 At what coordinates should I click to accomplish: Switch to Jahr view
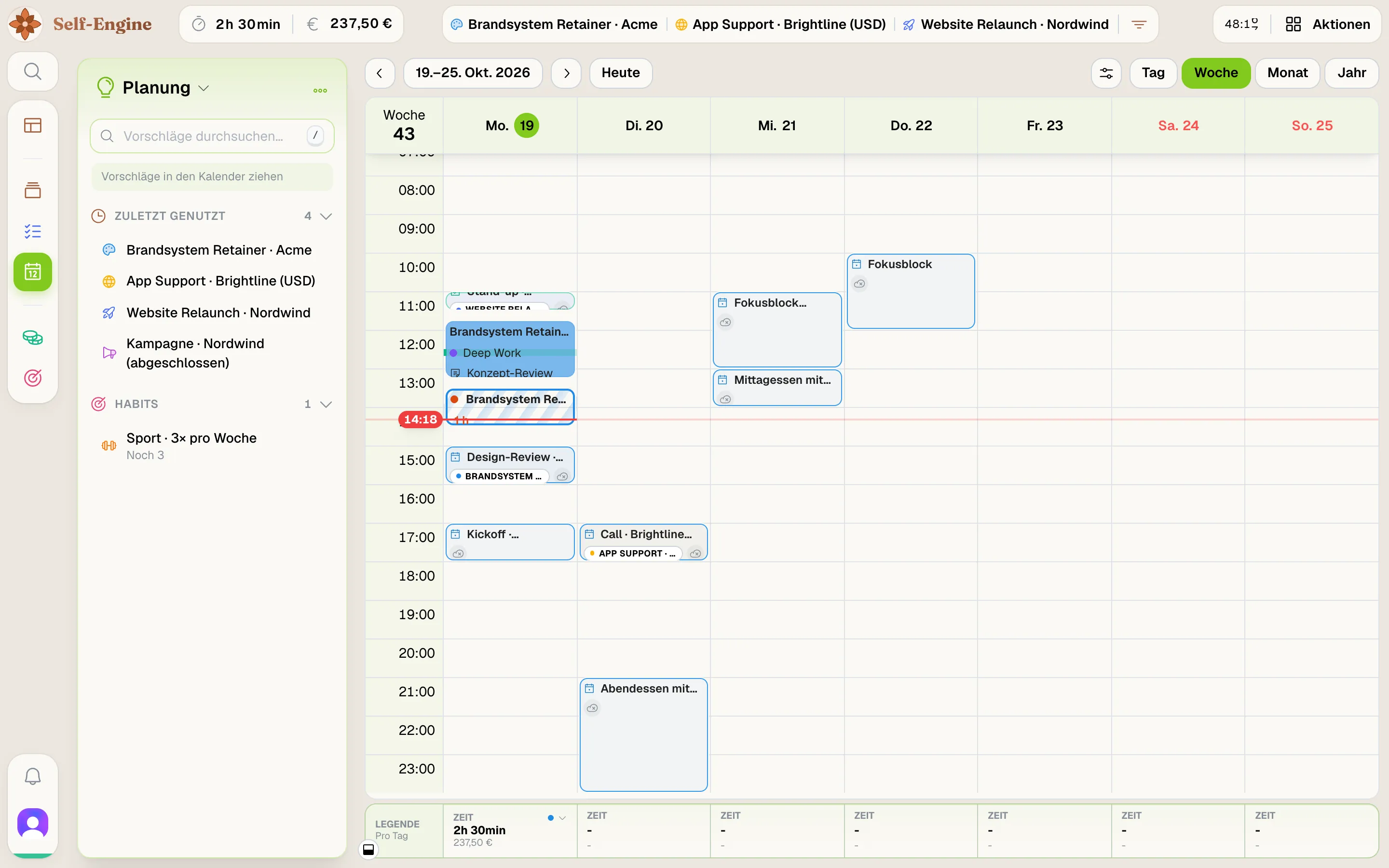[x=1351, y=73]
